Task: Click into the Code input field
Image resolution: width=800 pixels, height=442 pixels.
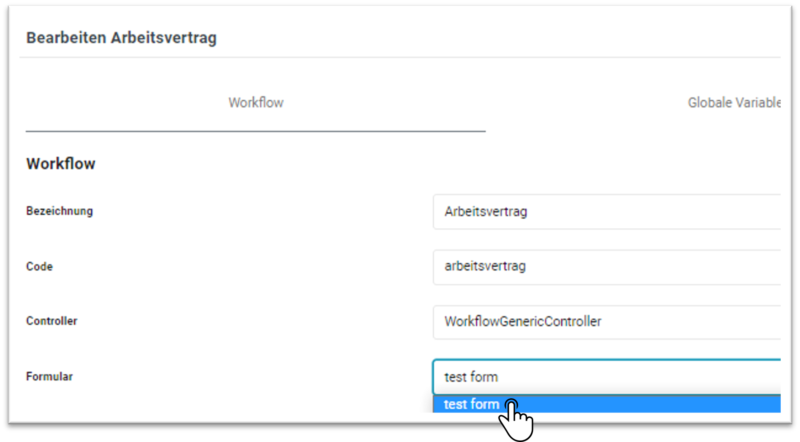Action: pyautogui.click(x=607, y=266)
